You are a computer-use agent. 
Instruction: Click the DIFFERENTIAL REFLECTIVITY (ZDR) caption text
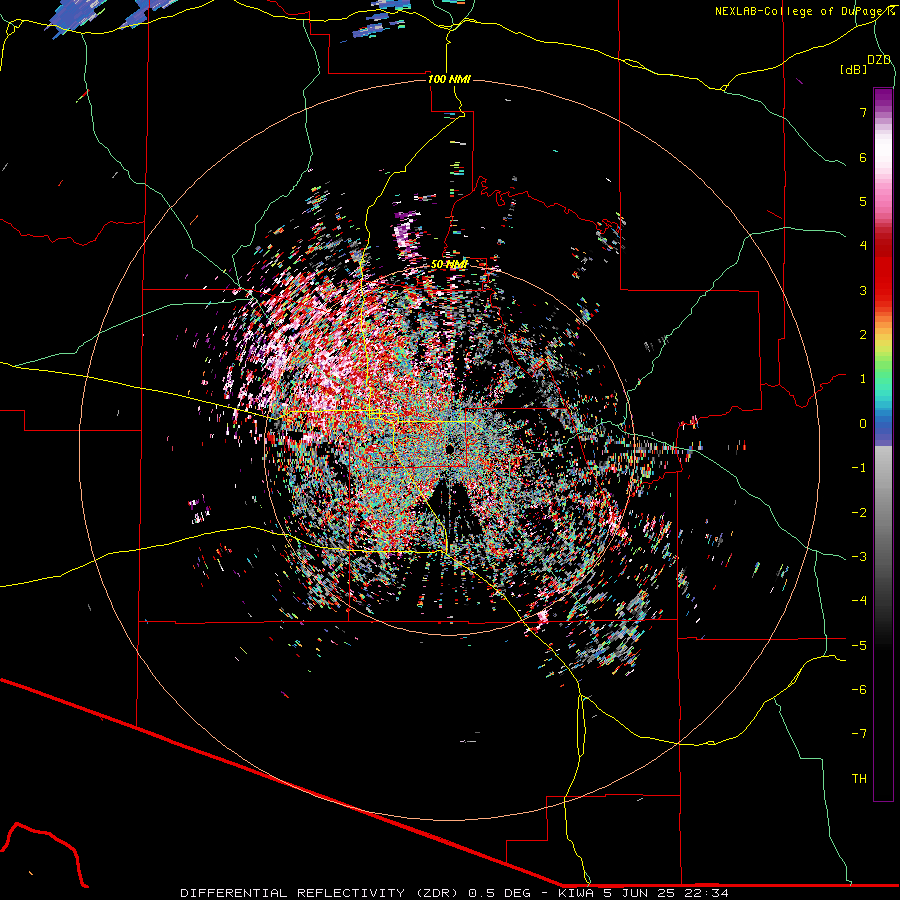click(319, 893)
